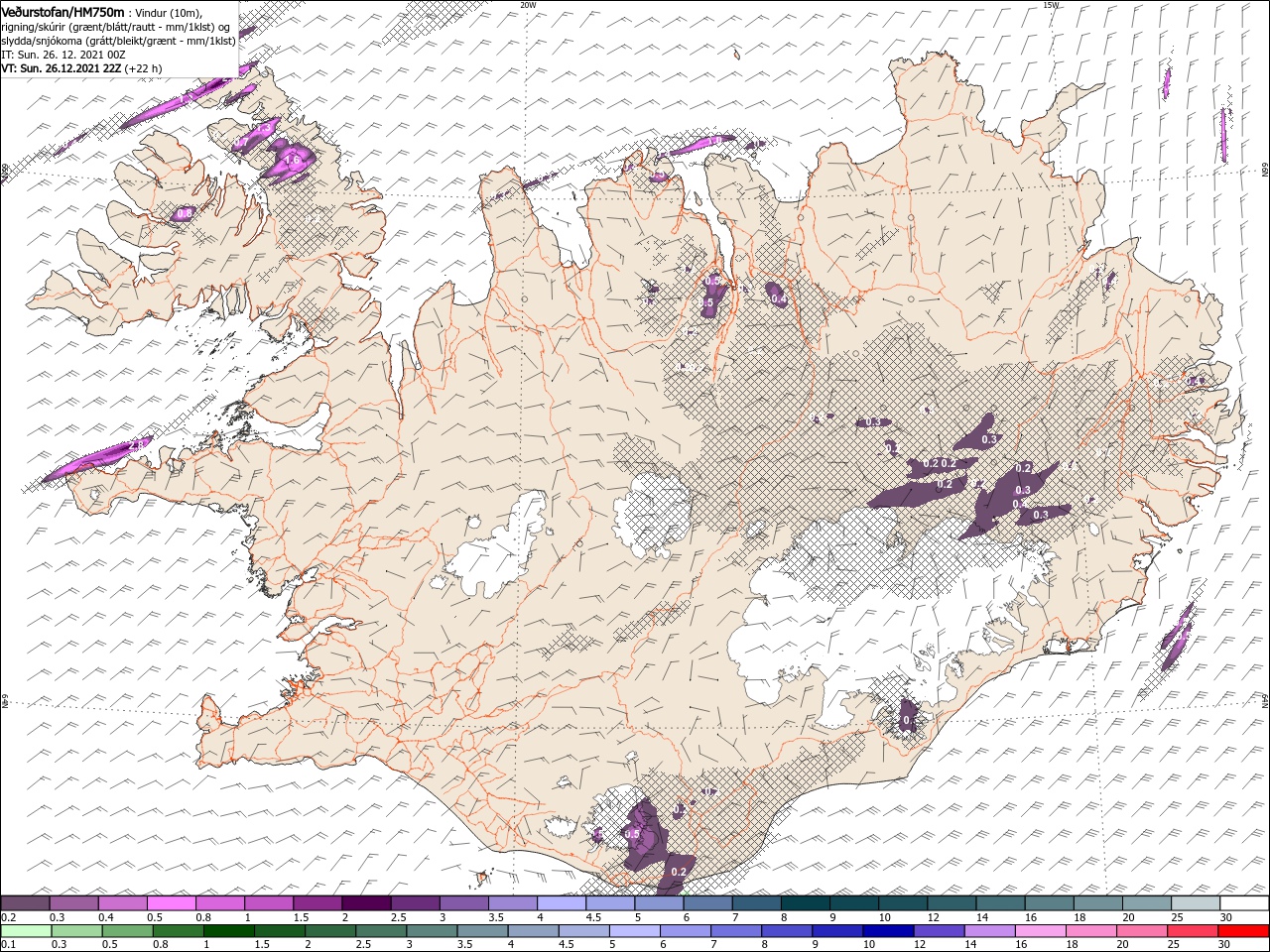The image size is (1270, 952).
Task: Pick the mauve 0.3–0.4 snow legend swatch
Action: [73, 903]
